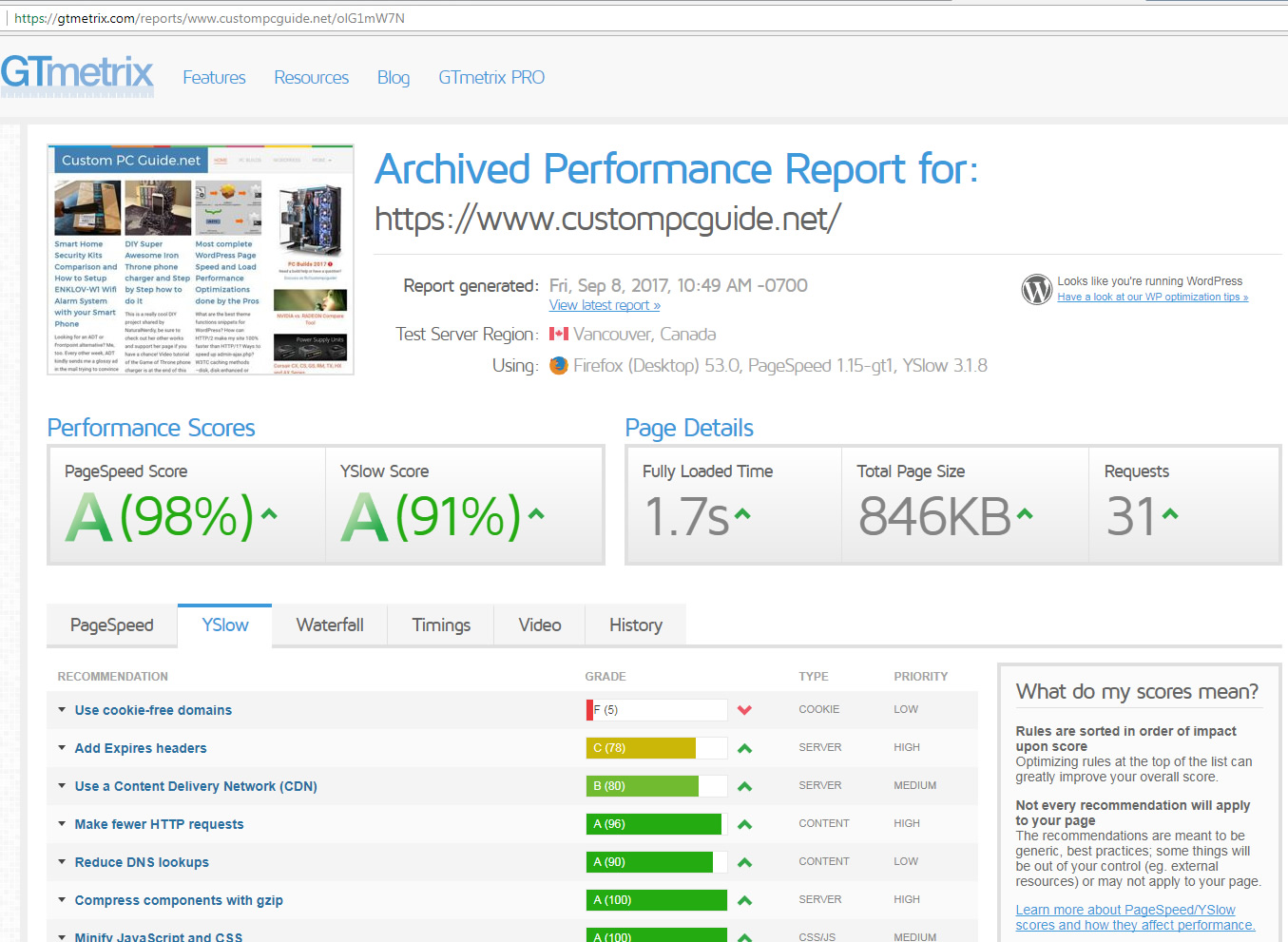
Task: Expand Minify JavaScript and CSS recommendation
Action: click(x=62, y=936)
